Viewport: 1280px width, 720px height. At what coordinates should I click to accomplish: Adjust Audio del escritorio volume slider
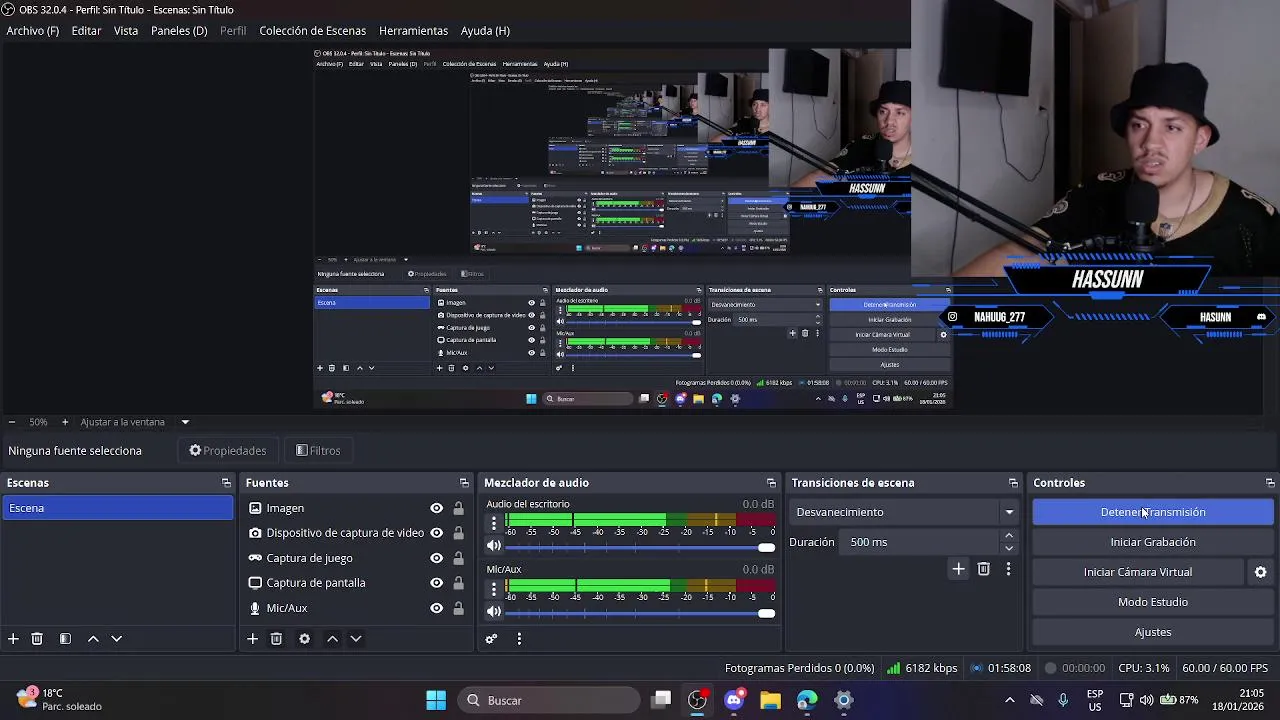[x=640, y=547]
